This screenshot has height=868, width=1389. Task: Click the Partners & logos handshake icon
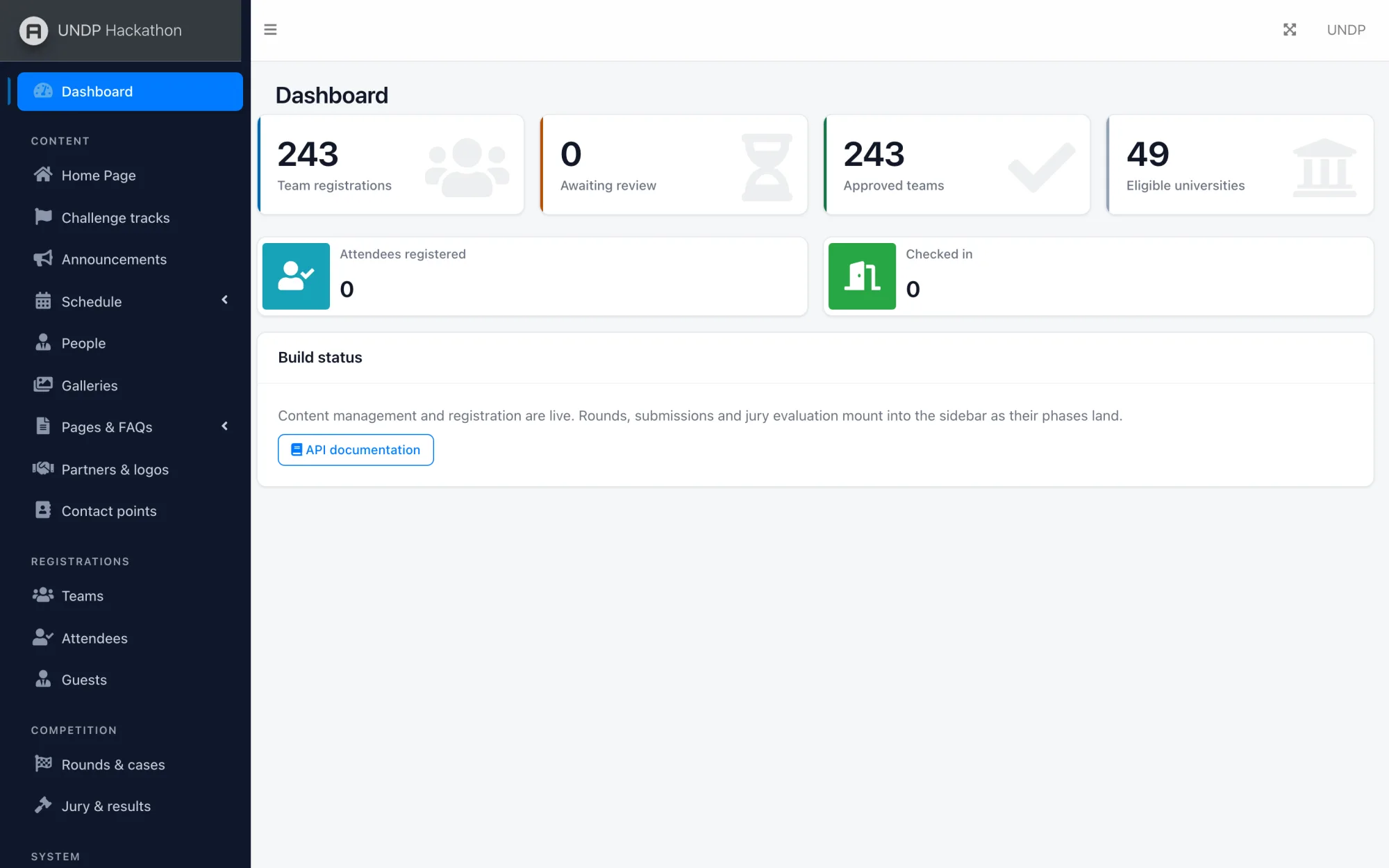click(x=43, y=469)
